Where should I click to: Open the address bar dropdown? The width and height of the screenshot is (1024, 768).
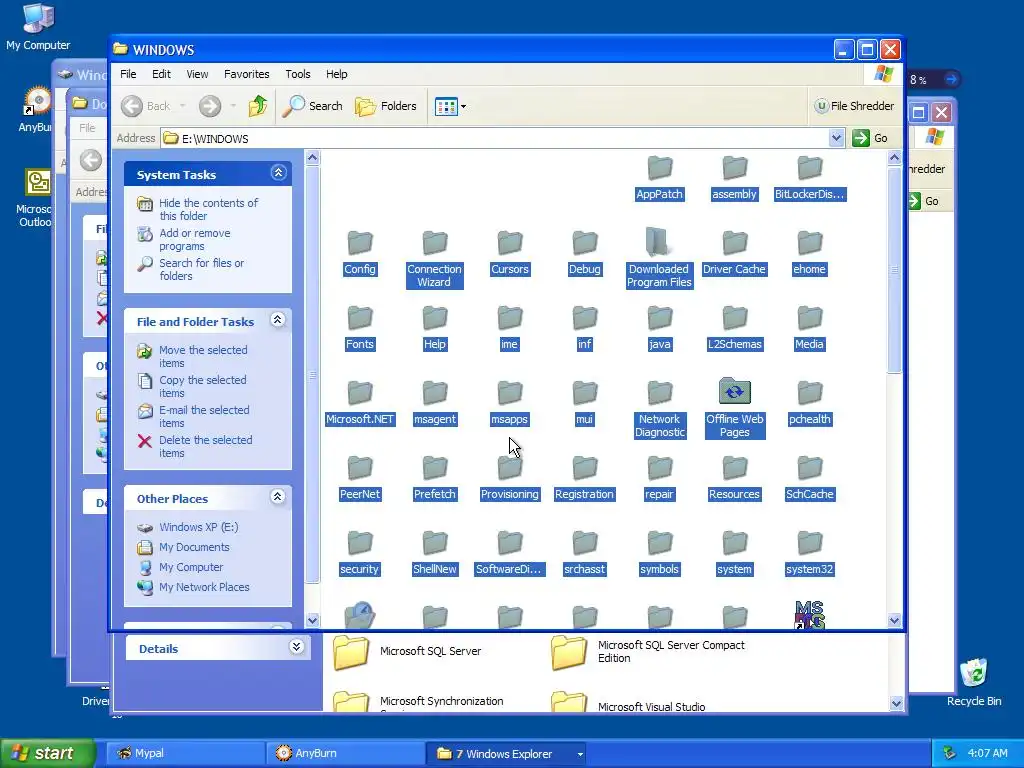click(836, 138)
